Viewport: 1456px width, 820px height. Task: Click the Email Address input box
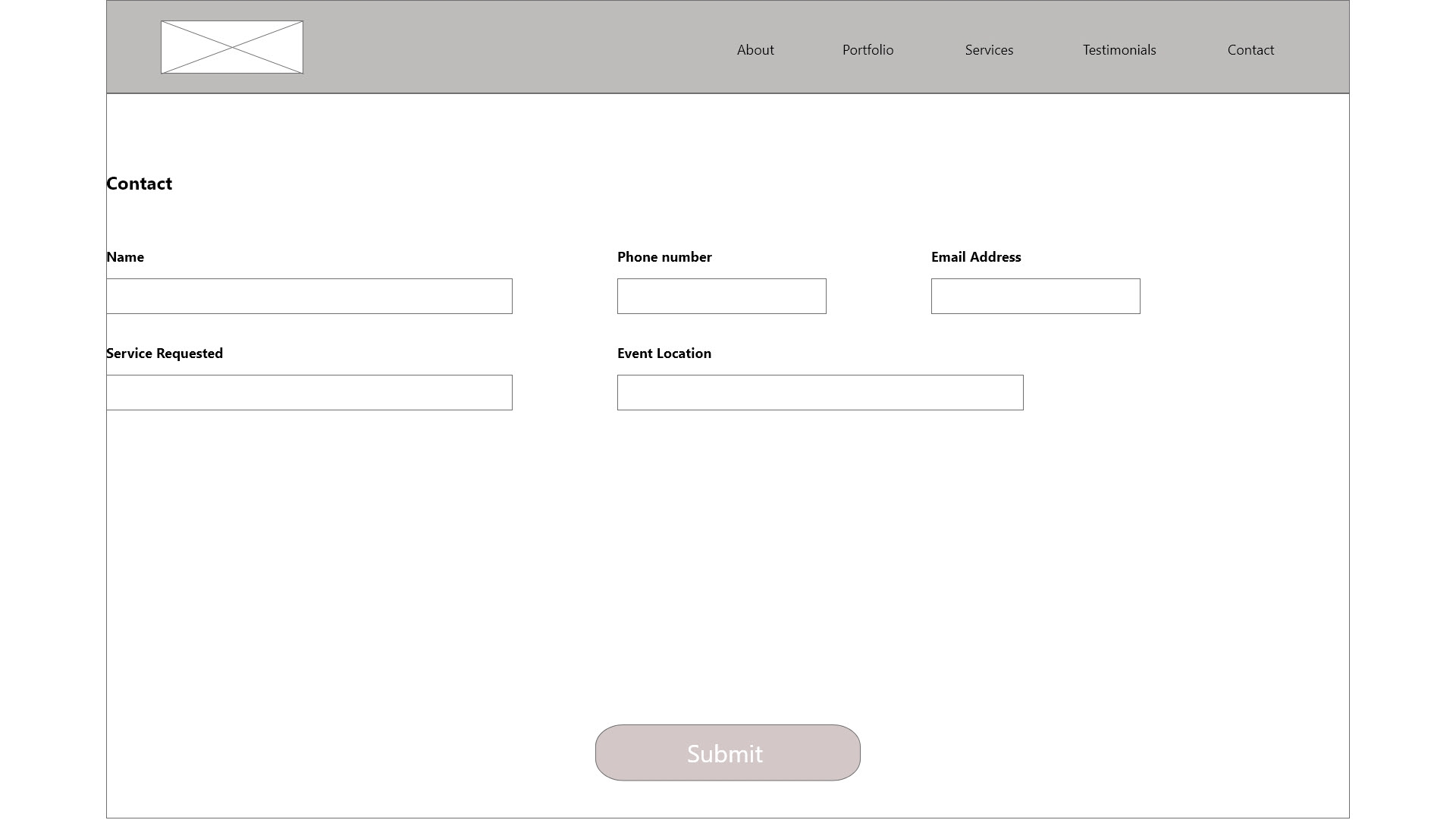(x=1036, y=296)
